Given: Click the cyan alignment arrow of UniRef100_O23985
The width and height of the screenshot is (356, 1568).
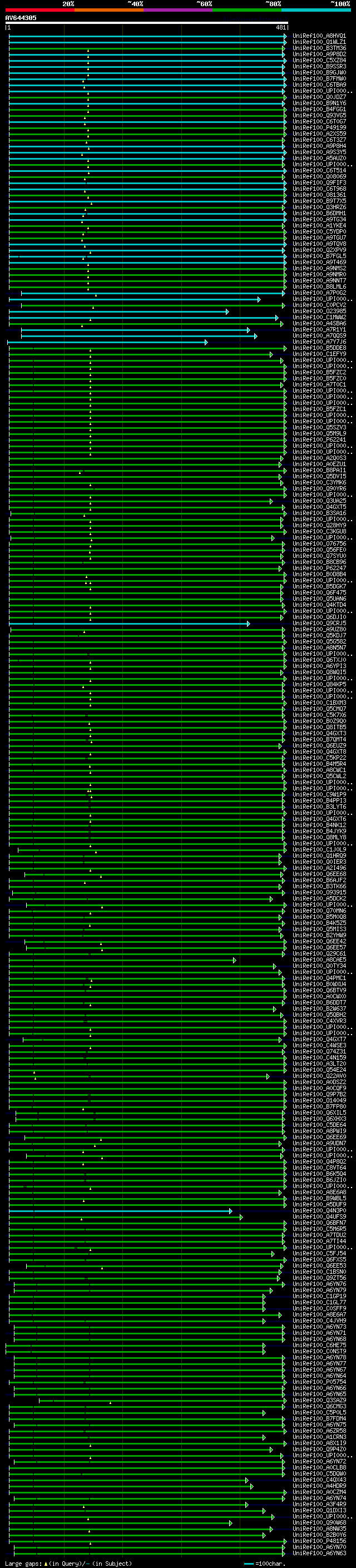Looking at the screenshot, I should point(118,311).
